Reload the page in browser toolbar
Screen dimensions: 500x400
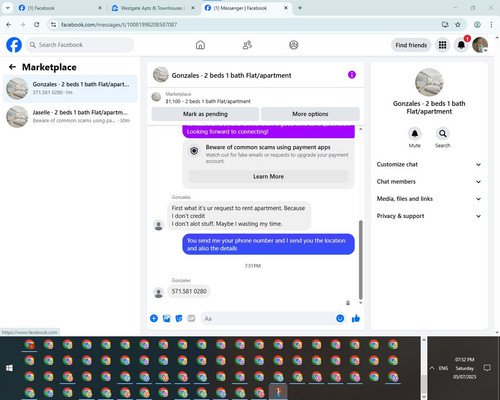tap(37, 25)
